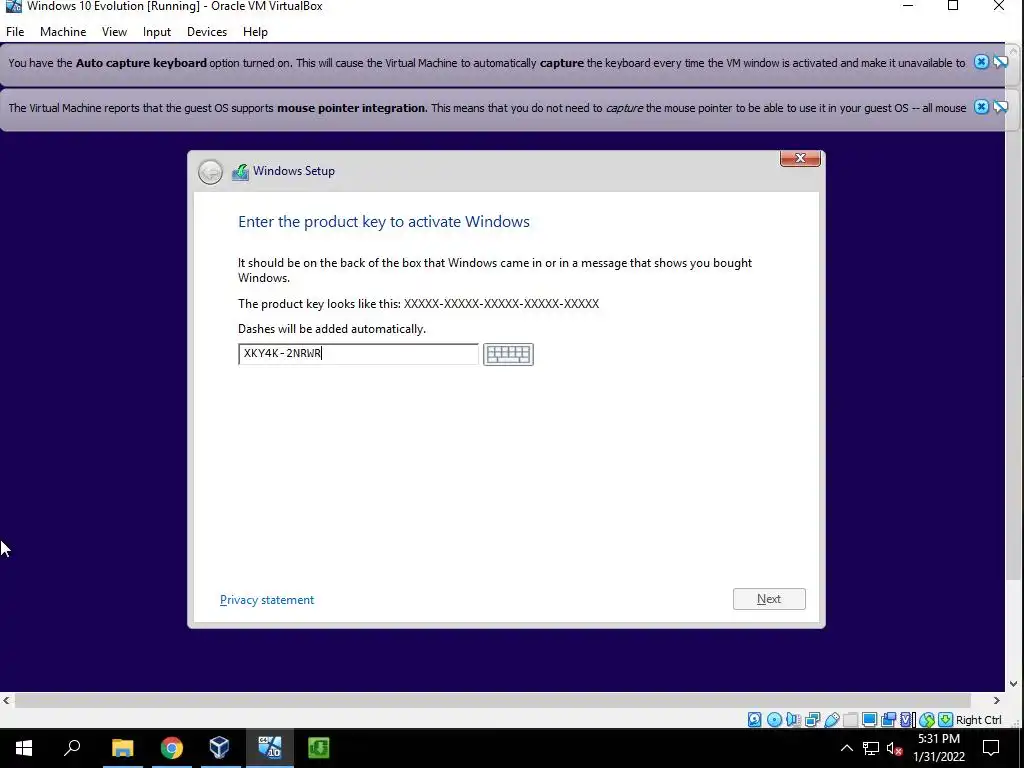
Task: Open VirtualBox Manager cube icon on taskbar
Action: point(219,748)
